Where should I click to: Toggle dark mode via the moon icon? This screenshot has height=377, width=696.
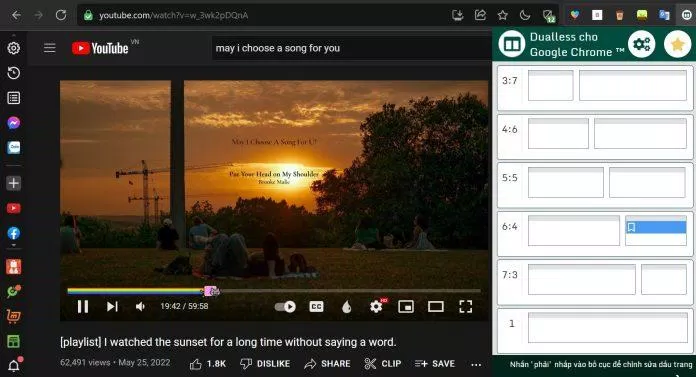[525, 15]
